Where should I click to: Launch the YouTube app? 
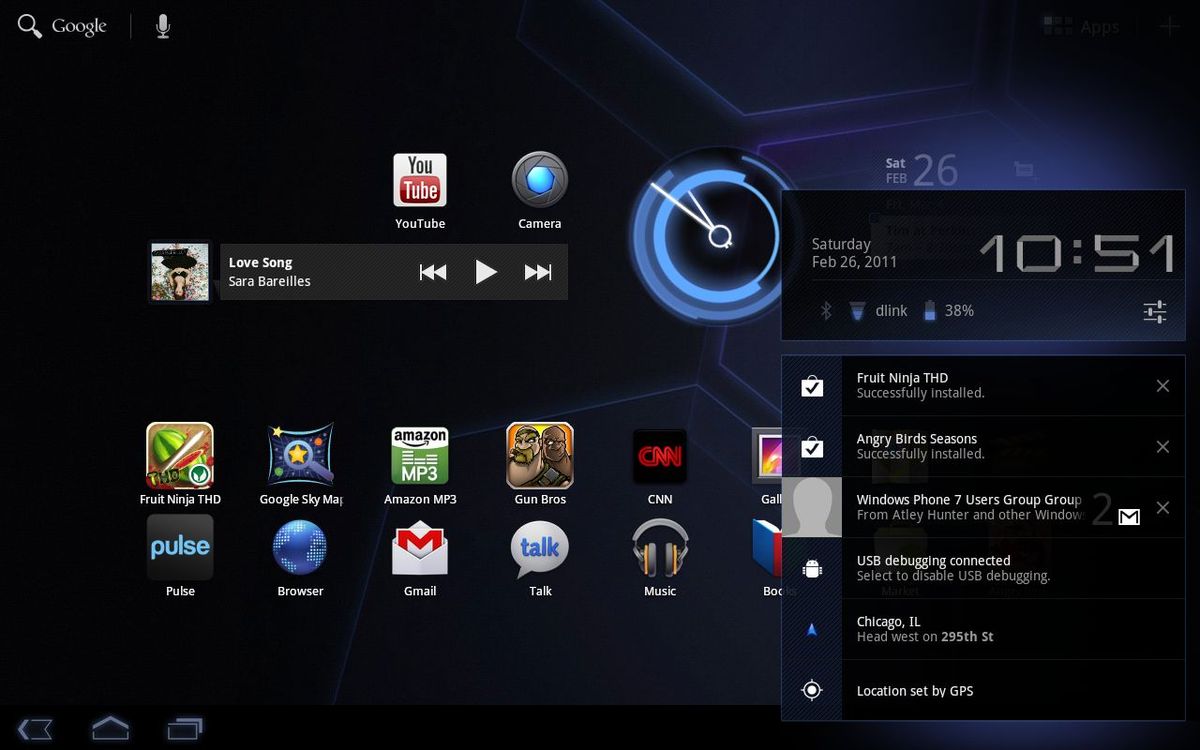pyautogui.click(x=420, y=180)
